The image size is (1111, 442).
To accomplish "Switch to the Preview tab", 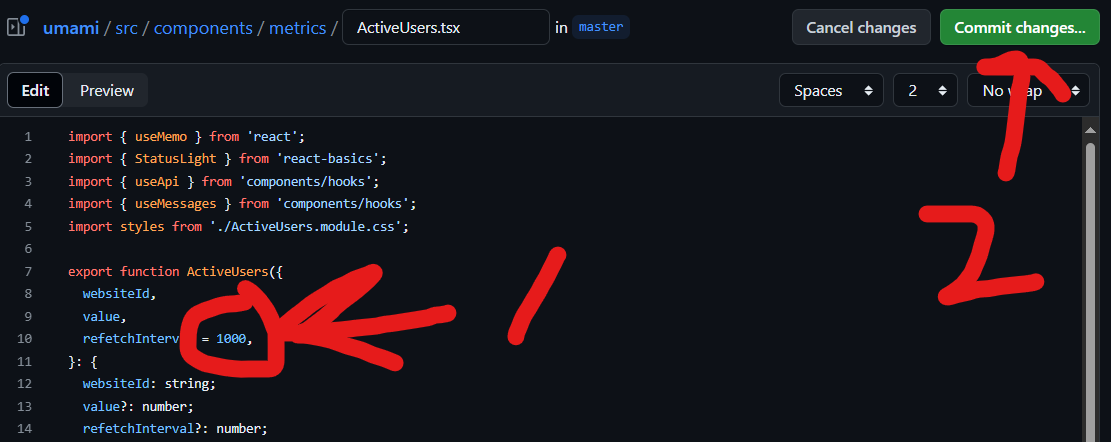I will pyautogui.click(x=107, y=91).
